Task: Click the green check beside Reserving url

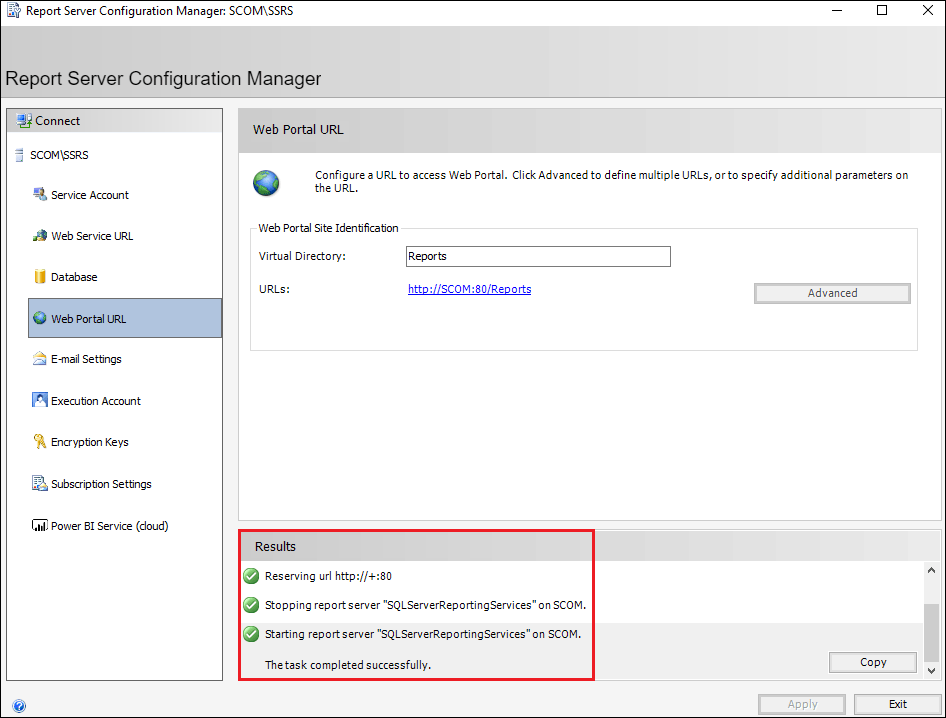Action: click(251, 576)
